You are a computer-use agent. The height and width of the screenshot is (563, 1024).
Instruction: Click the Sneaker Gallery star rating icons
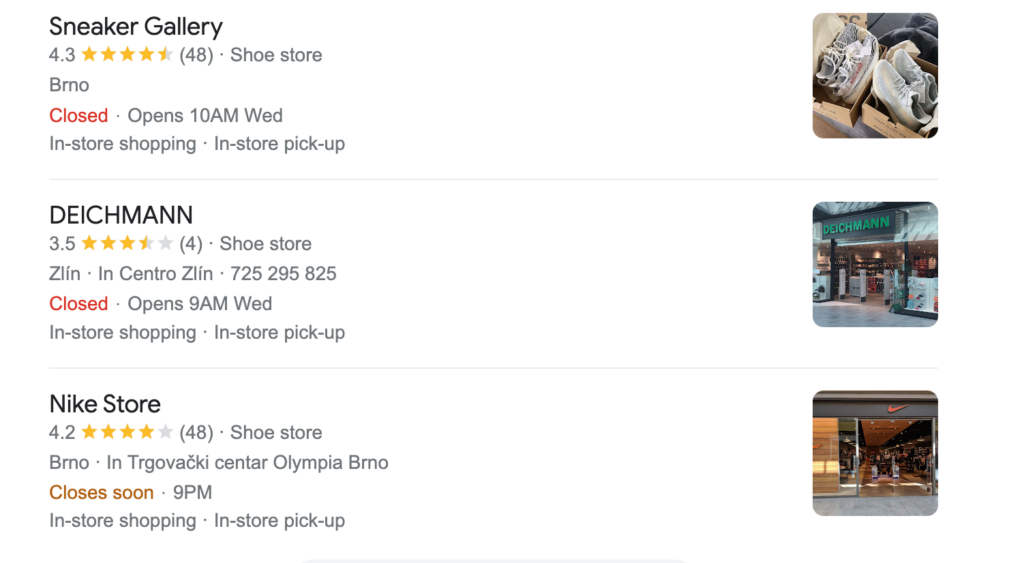coord(127,55)
